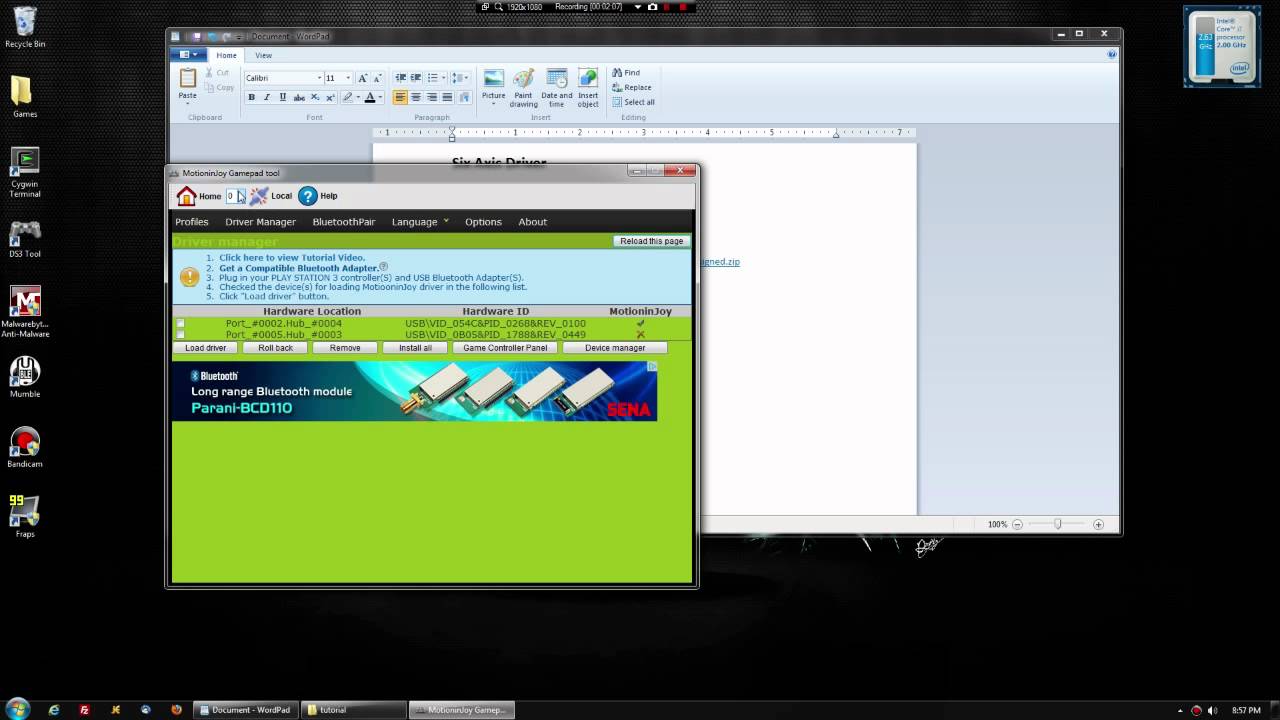1280x720 pixels.
Task: Click Insert object in WordPad
Action: 588,88
